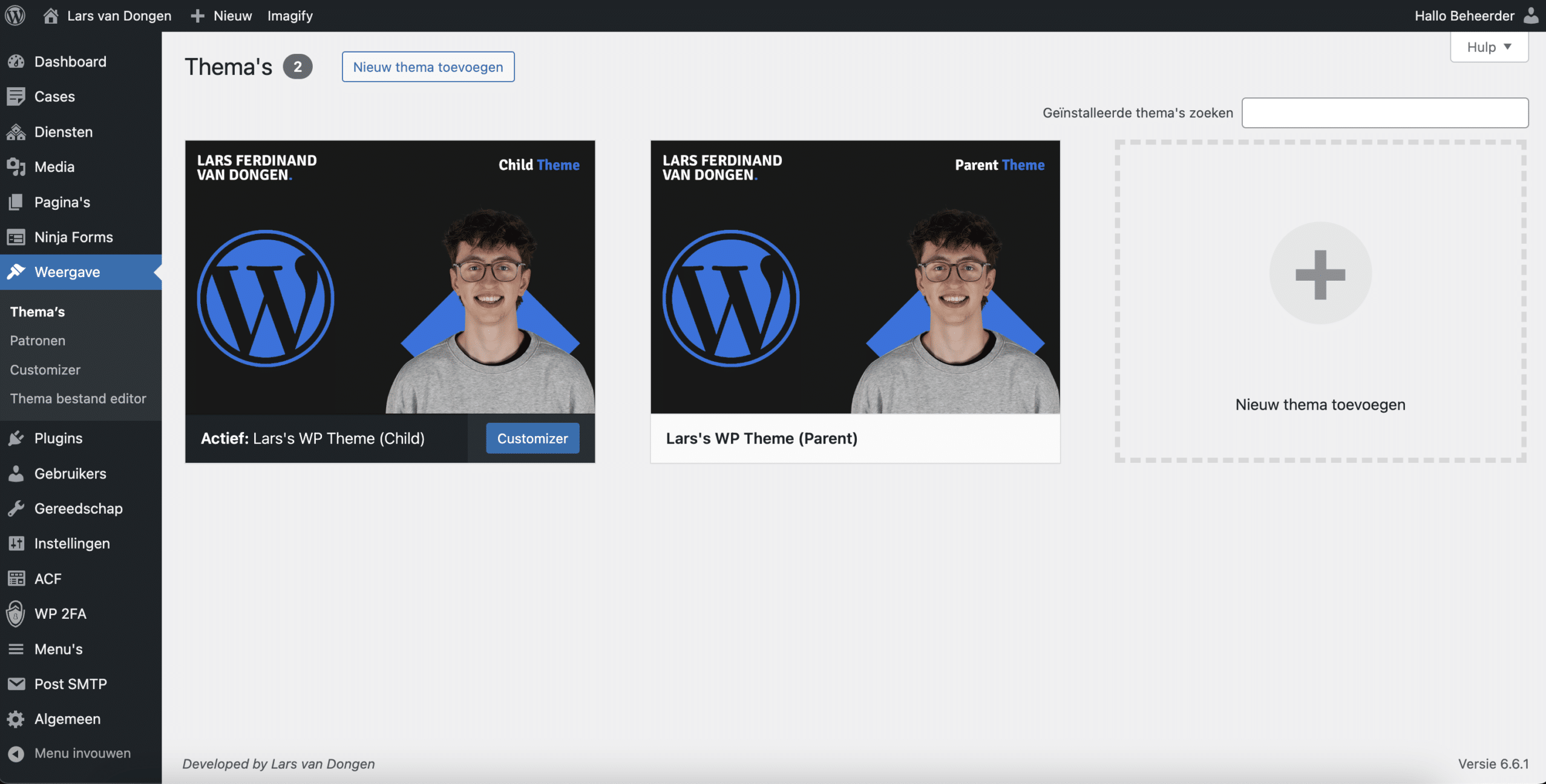Click the Actief: Lars's WP Theme (Child) label
Screen dimensions: 1546x784
pyautogui.click(x=313, y=439)
